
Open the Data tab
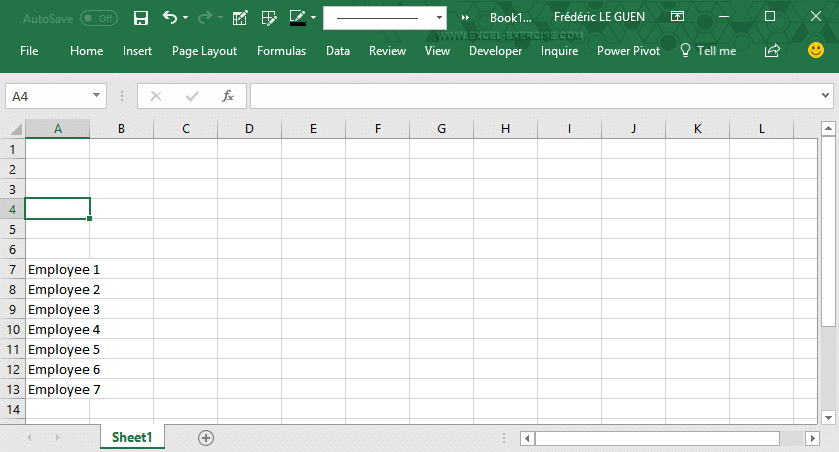(x=338, y=51)
